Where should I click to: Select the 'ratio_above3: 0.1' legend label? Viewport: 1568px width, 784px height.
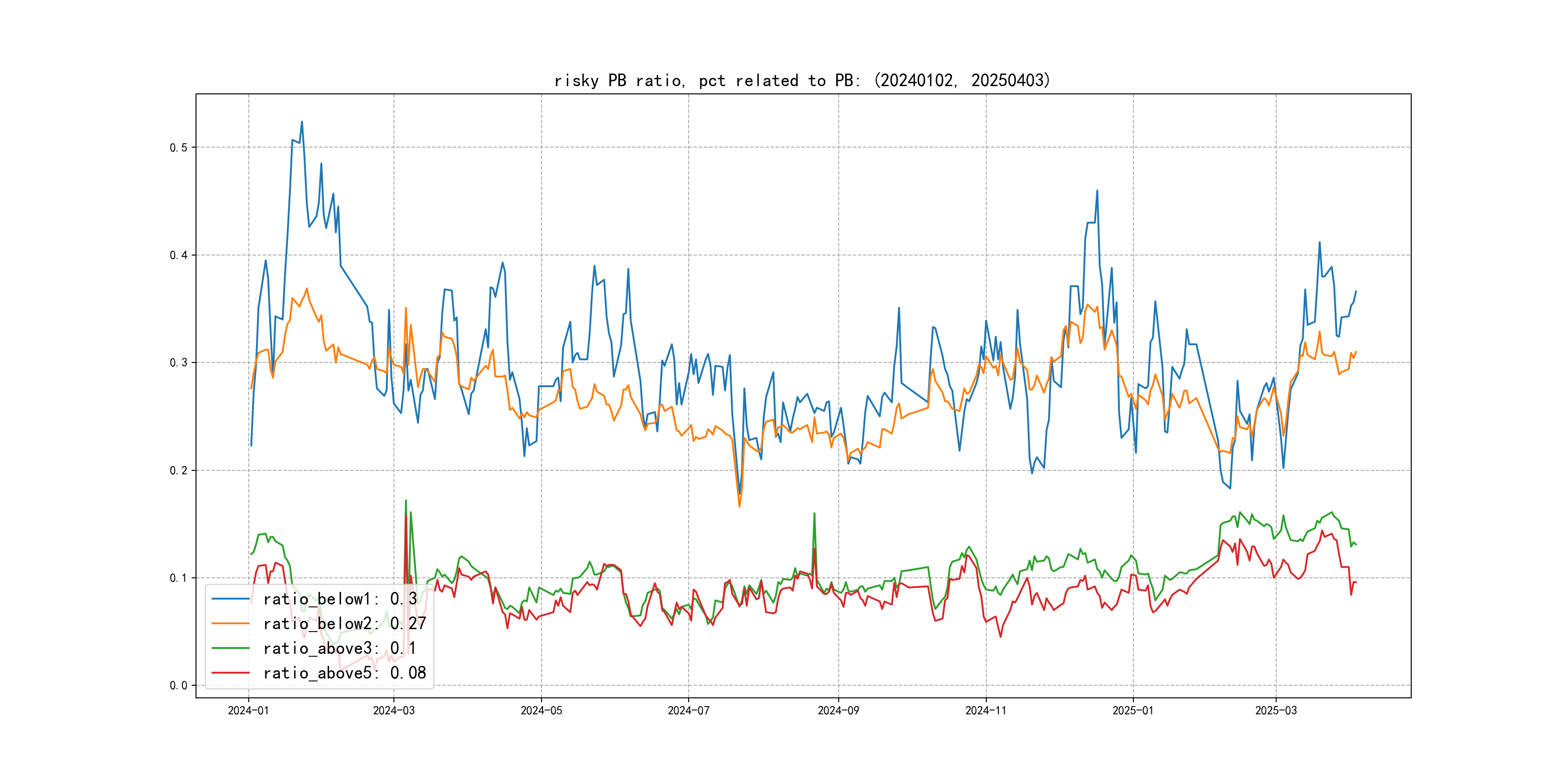[340, 648]
